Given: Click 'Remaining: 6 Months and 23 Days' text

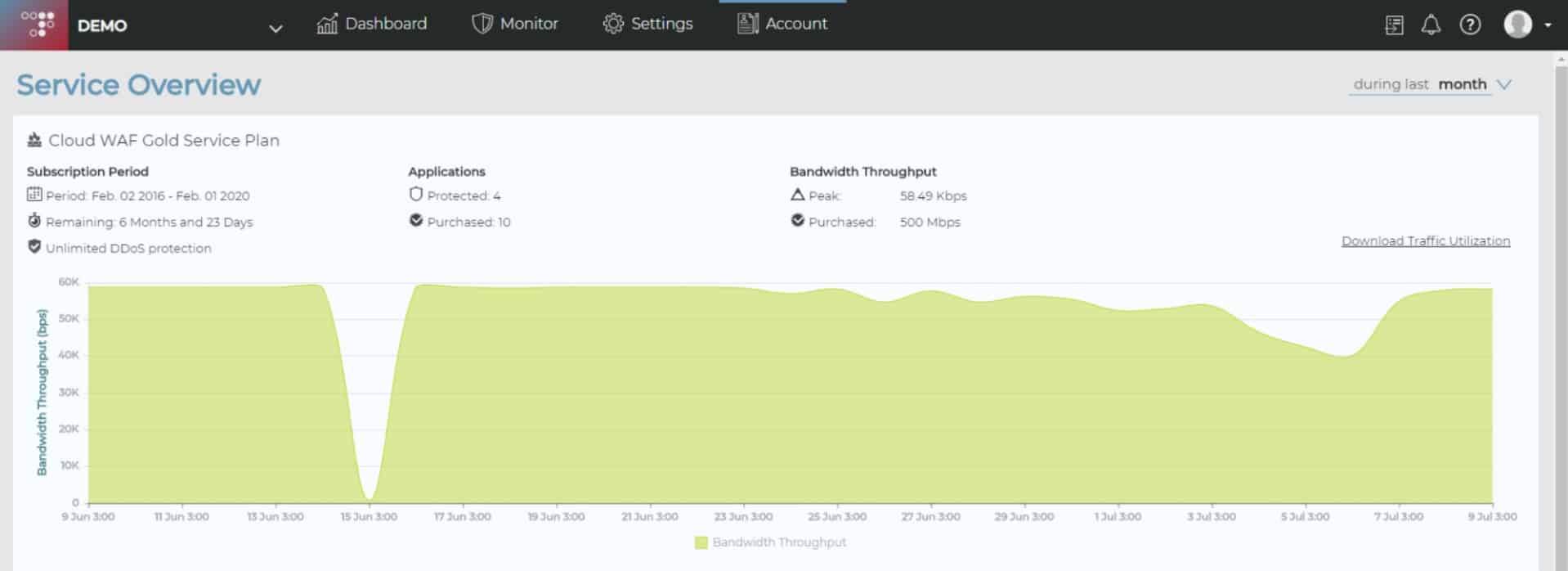Looking at the screenshot, I should coord(150,222).
